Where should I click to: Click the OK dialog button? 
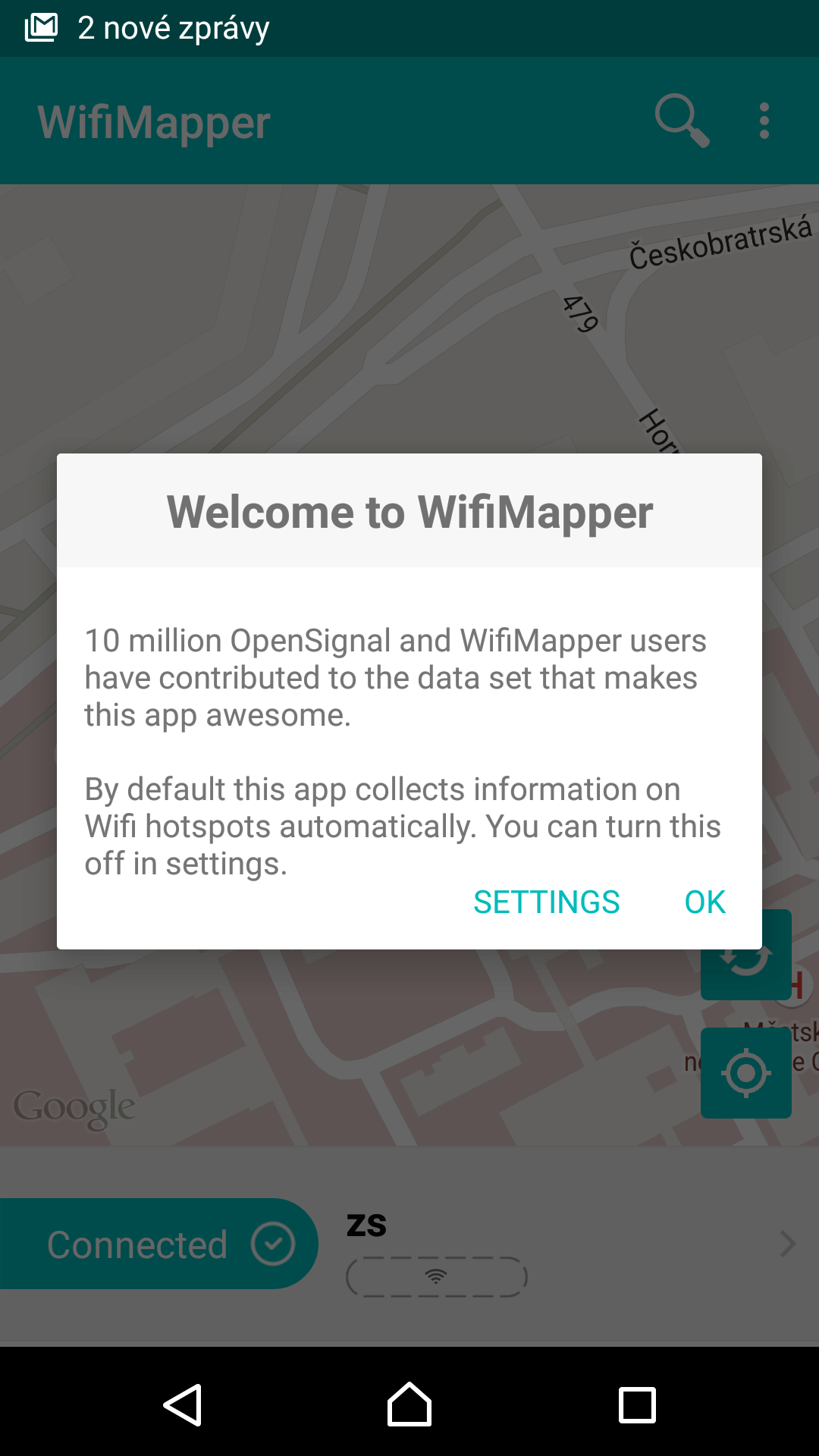[x=705, y=902]
